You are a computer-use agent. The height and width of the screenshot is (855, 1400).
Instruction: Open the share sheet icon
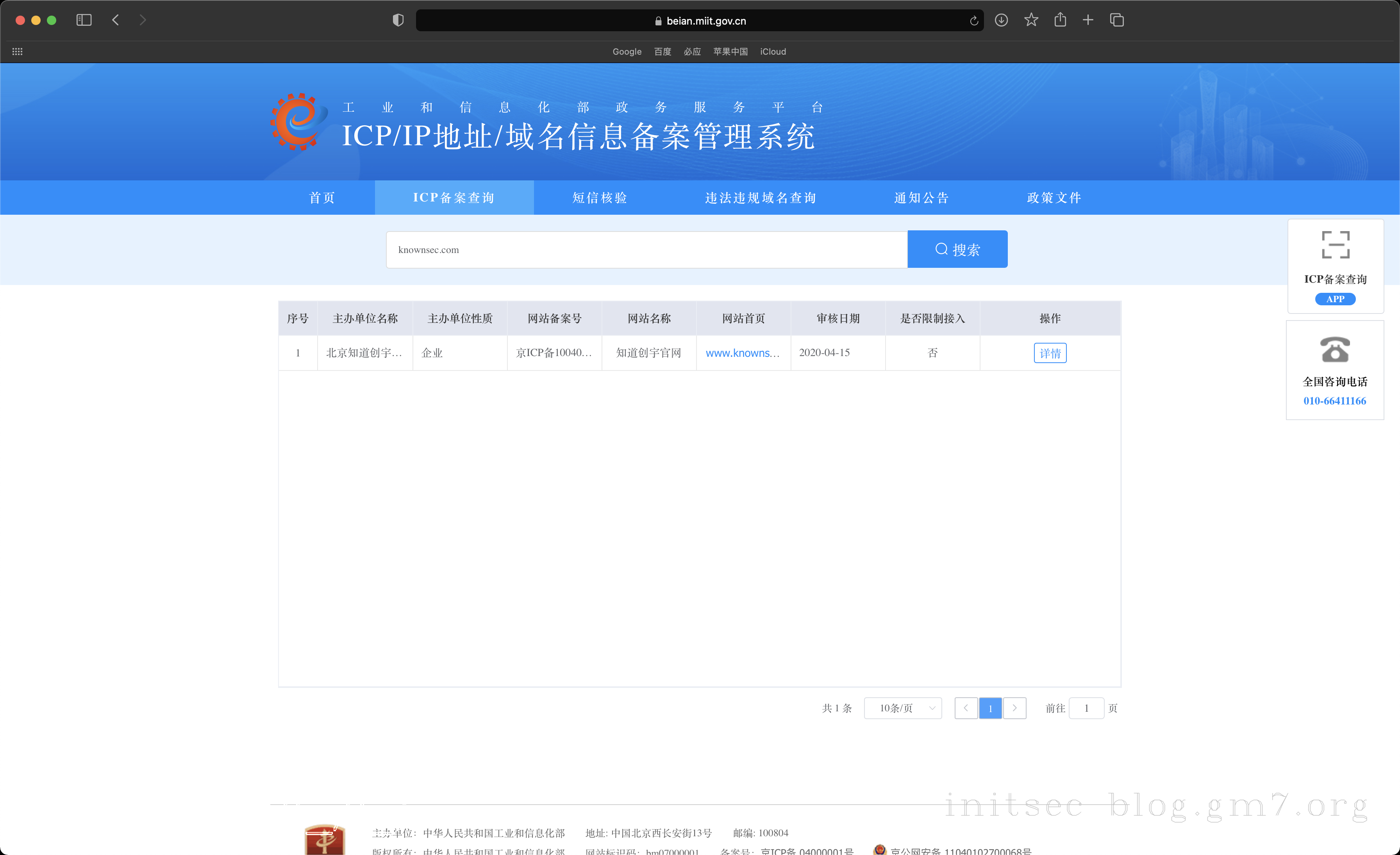(1060, 20)
